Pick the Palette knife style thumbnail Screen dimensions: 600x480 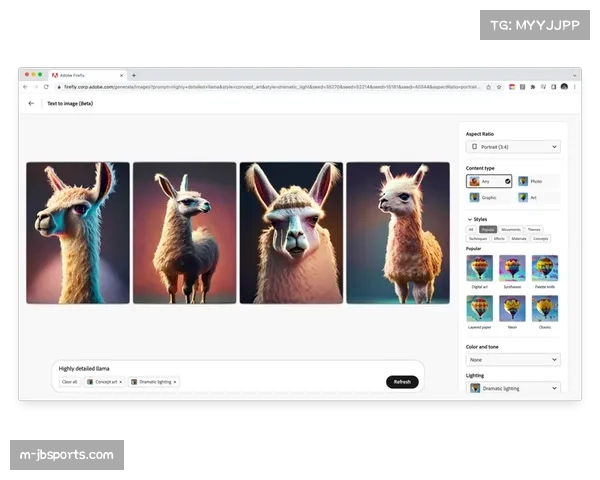545,268
